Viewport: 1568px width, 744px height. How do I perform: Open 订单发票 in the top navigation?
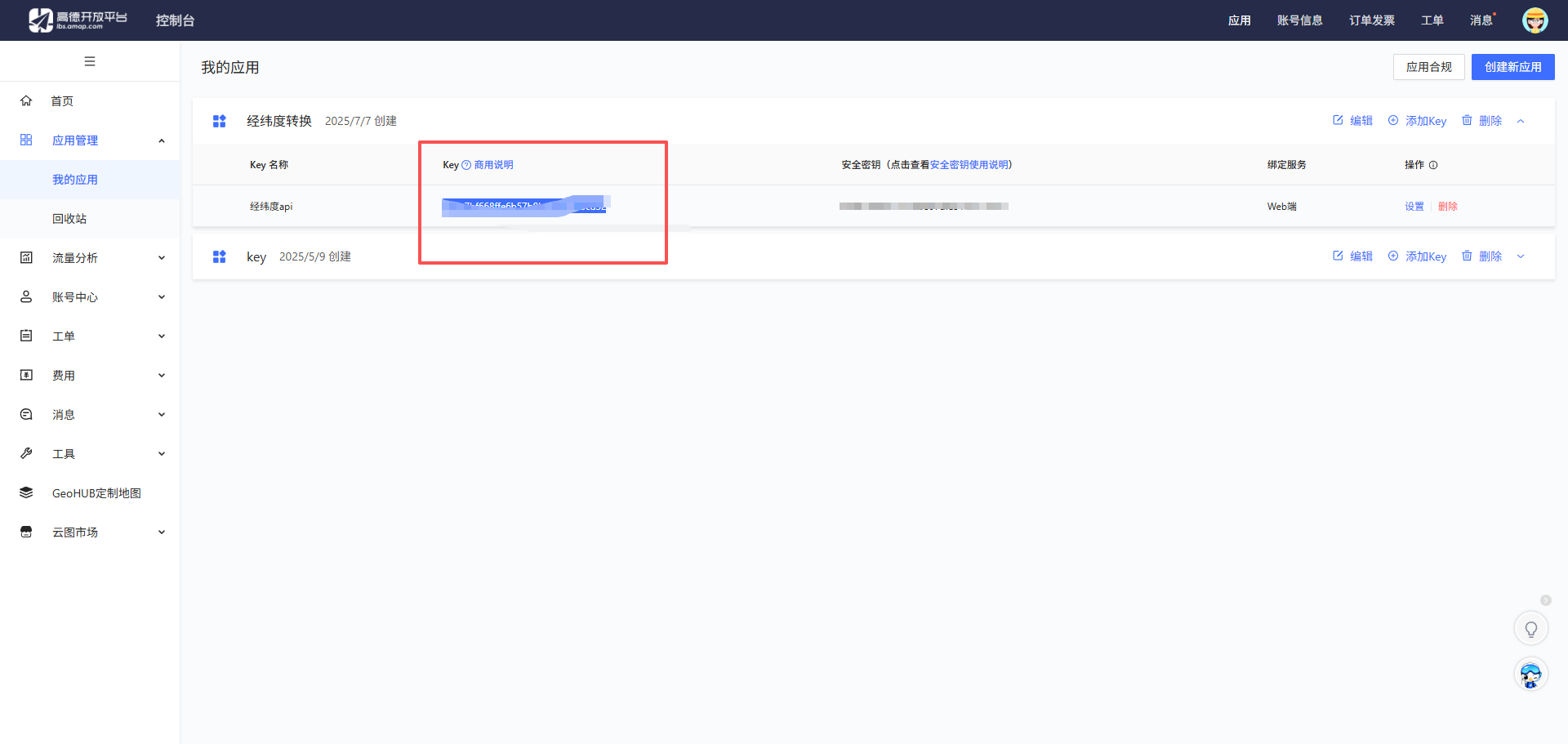click(1372, 20)
